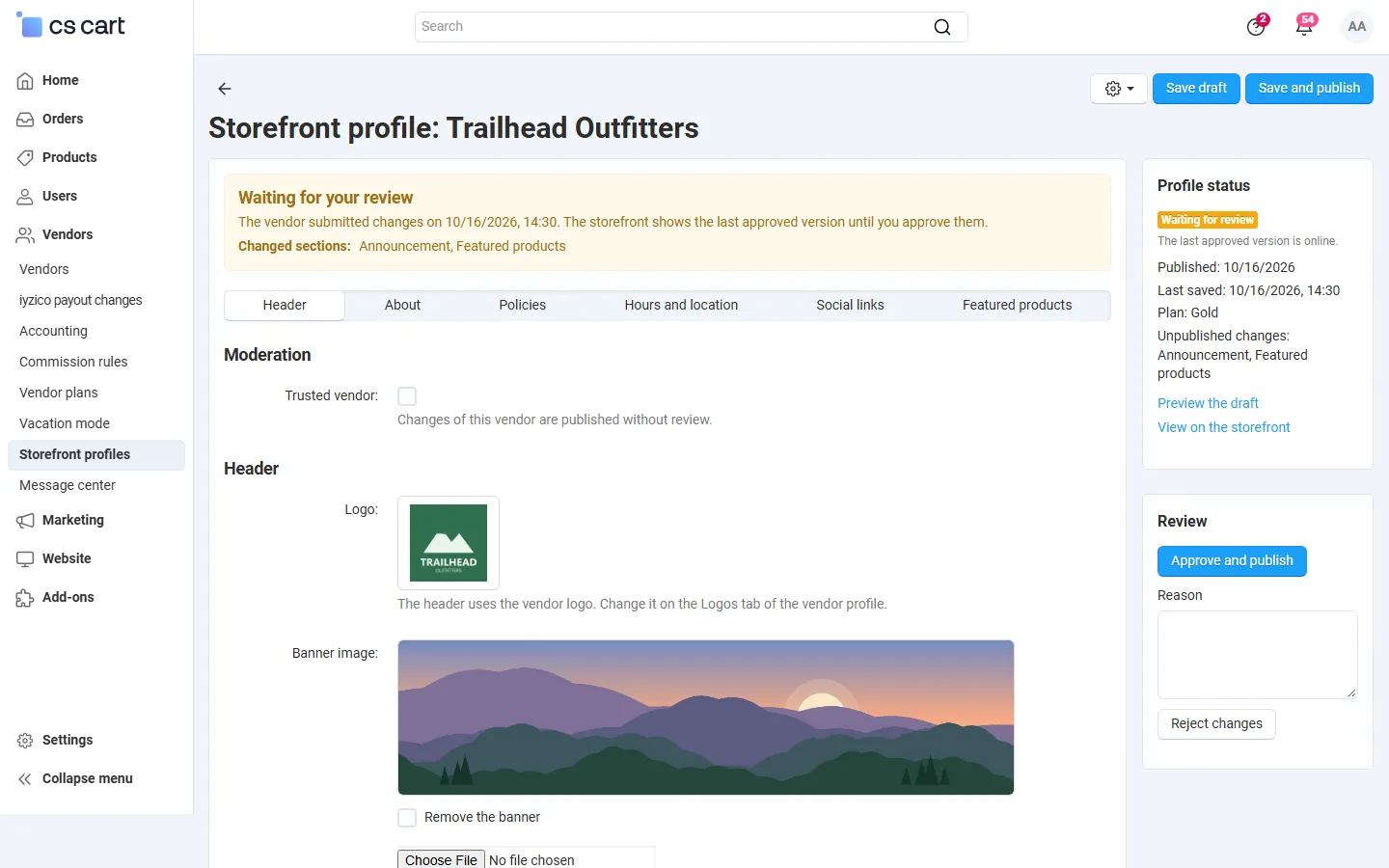Open the Preview the draft link

point(1208,403)
